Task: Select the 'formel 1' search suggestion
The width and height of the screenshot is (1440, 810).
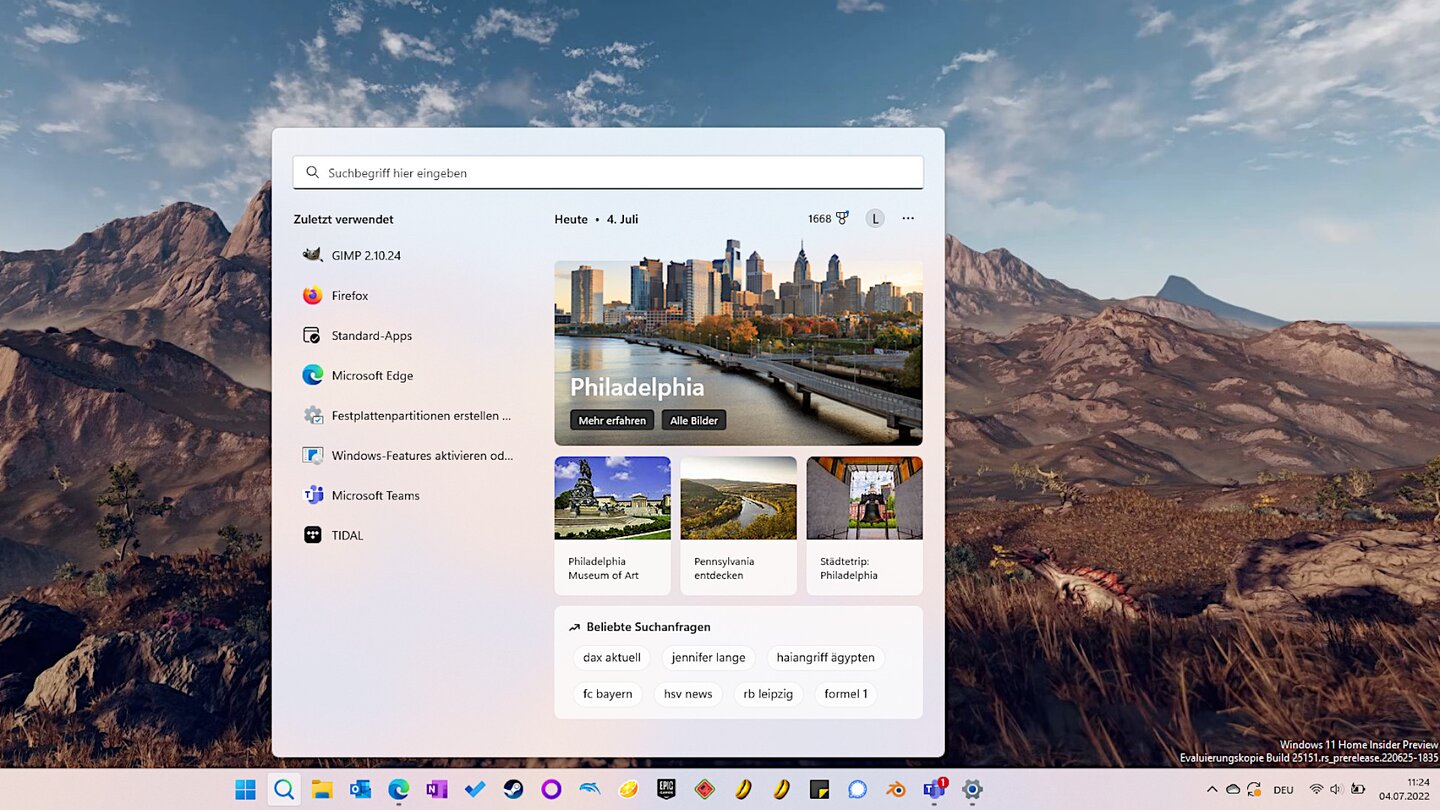Action: click(845, 694)
